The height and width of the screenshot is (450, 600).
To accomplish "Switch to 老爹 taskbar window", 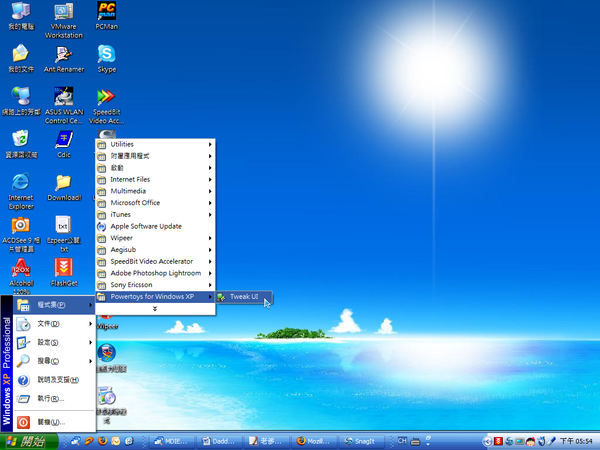I will tap(266, 442).
